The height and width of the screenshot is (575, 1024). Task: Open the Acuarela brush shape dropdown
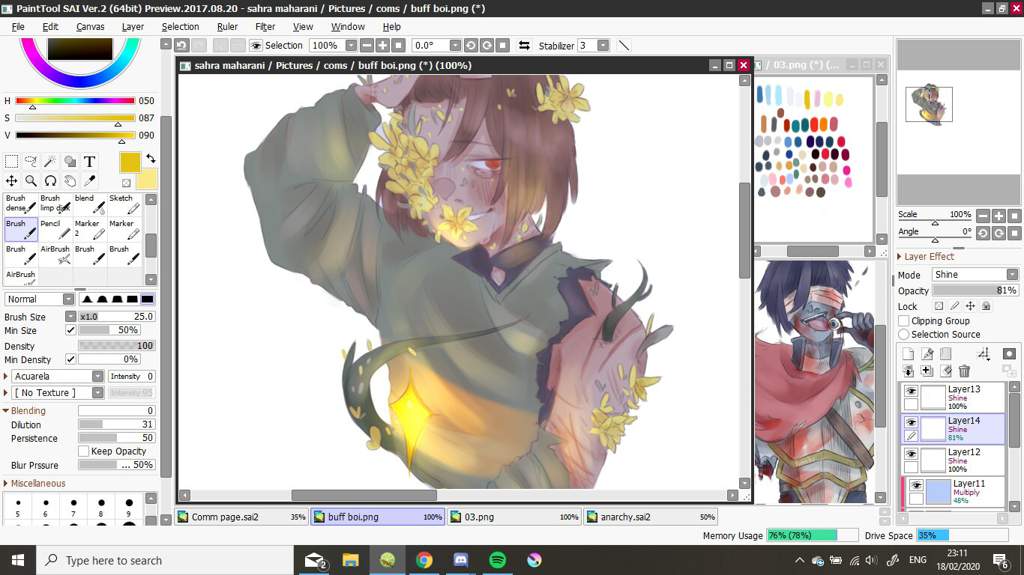[x=97, y=376]
